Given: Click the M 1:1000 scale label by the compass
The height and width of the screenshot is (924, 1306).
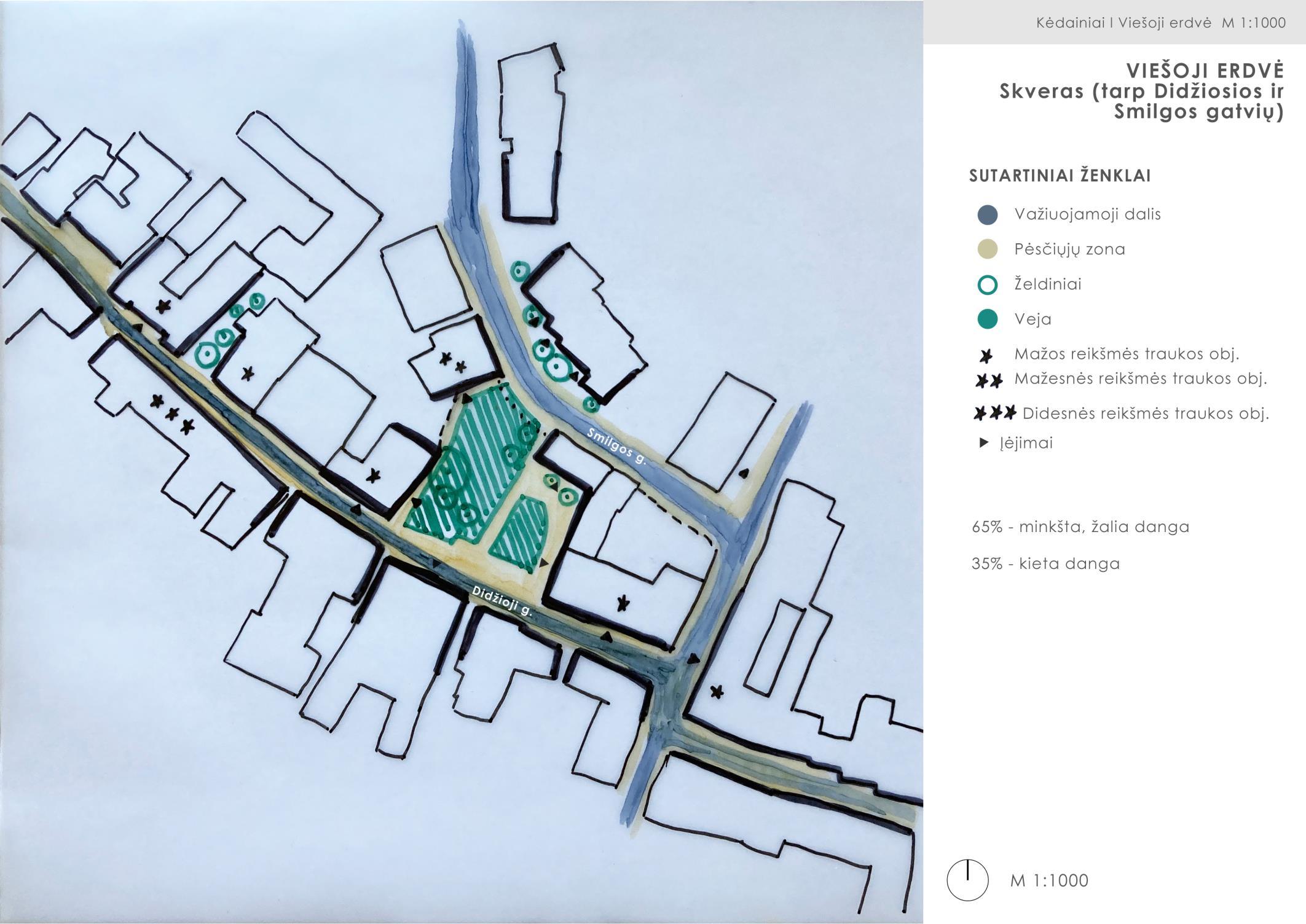Looking at the screenshot, I should pyautogui.click(x=1048, y=880).
